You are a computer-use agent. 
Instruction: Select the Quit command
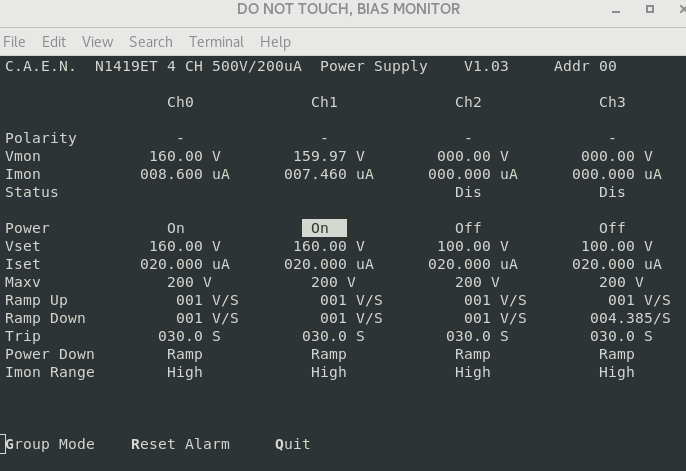pos(293,444)
